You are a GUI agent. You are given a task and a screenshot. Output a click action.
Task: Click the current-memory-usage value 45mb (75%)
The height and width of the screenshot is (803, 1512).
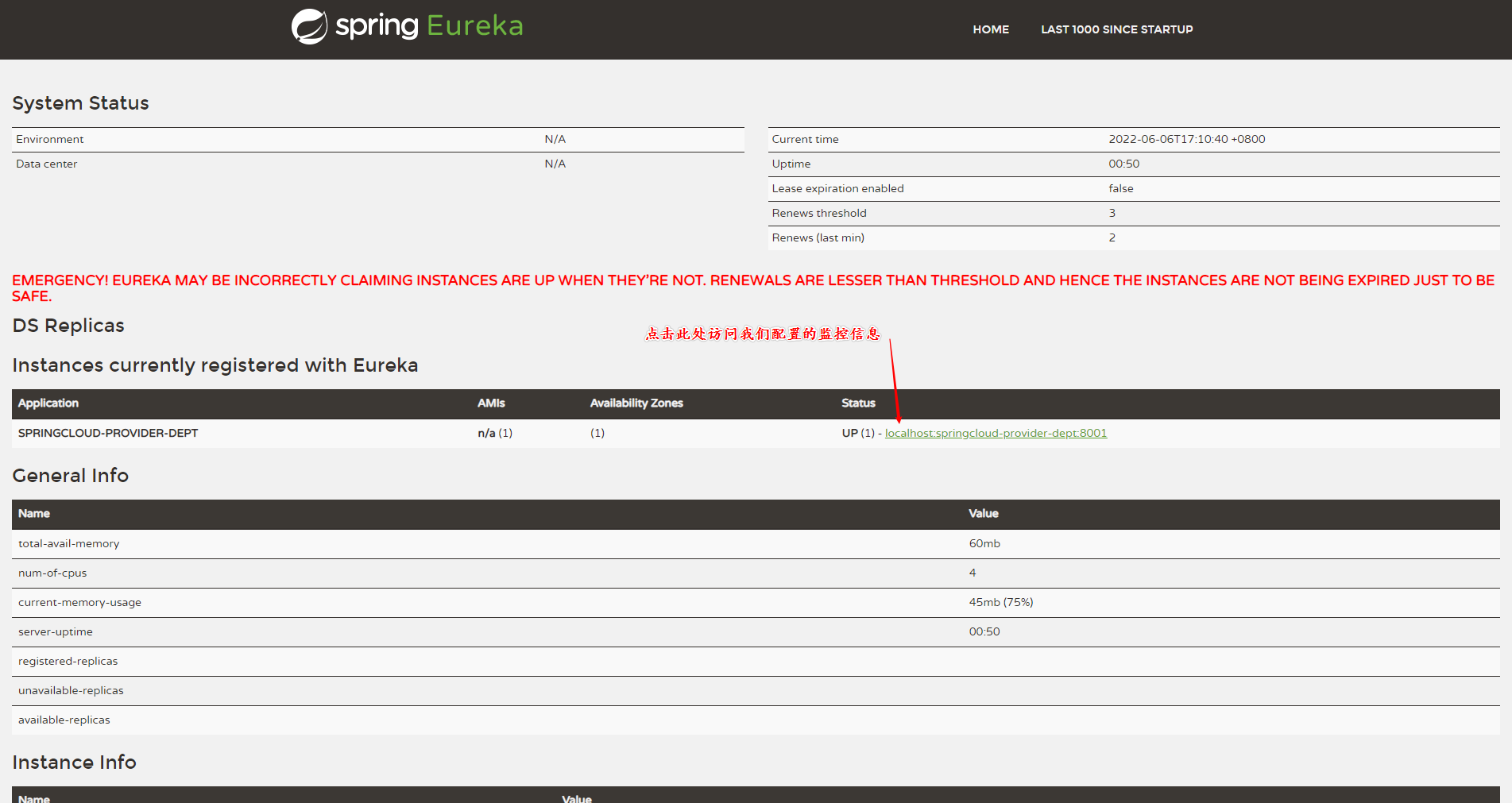pyautogui.click(x=1000, y=602)
